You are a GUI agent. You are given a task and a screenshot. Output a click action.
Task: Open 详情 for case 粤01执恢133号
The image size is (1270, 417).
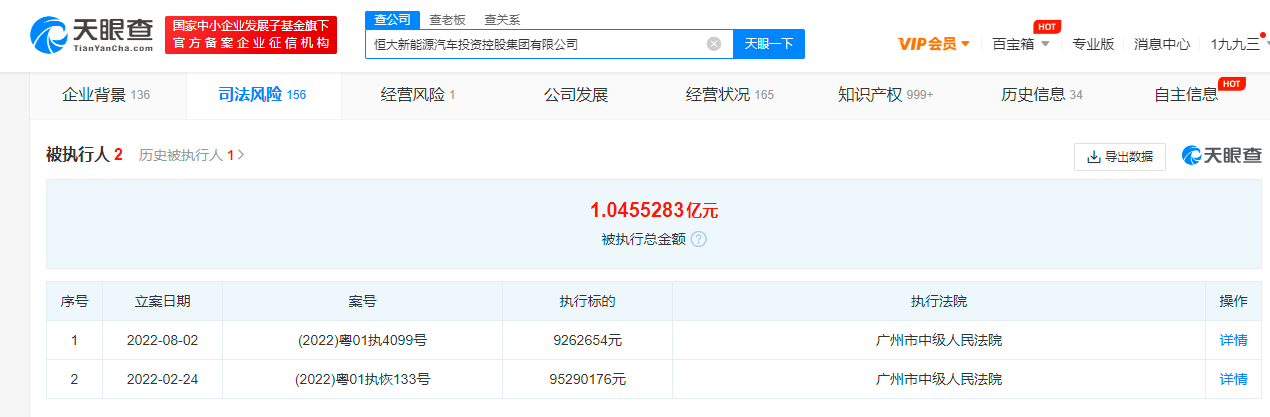click(x=1233, y=379)
